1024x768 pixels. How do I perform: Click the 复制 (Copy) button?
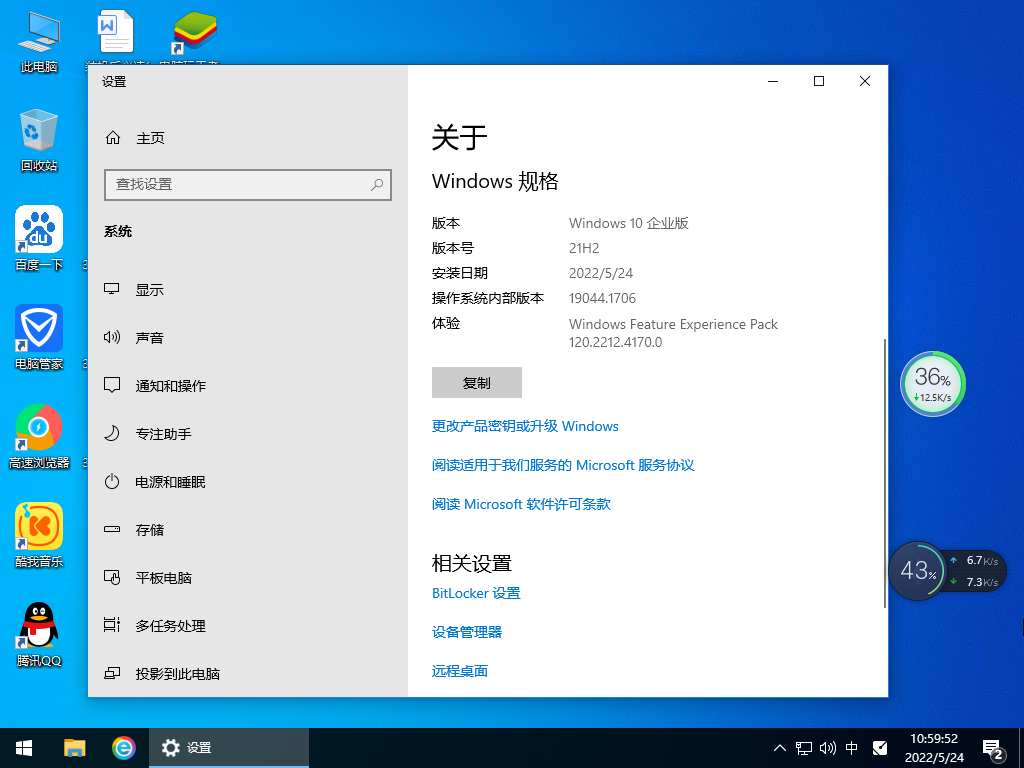[476, 382]
